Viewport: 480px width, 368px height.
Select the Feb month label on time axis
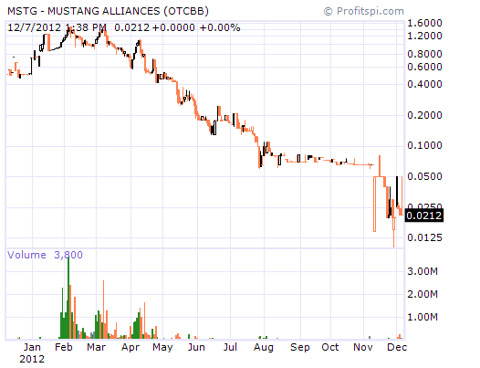pyautogui.click(x=64, y=347)
